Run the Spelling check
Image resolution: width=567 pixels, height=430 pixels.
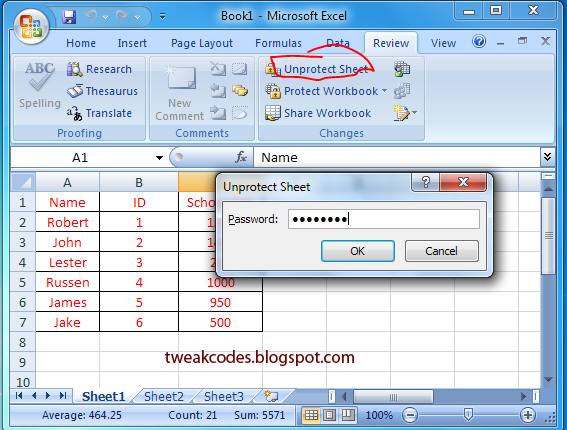click(40, 85)
